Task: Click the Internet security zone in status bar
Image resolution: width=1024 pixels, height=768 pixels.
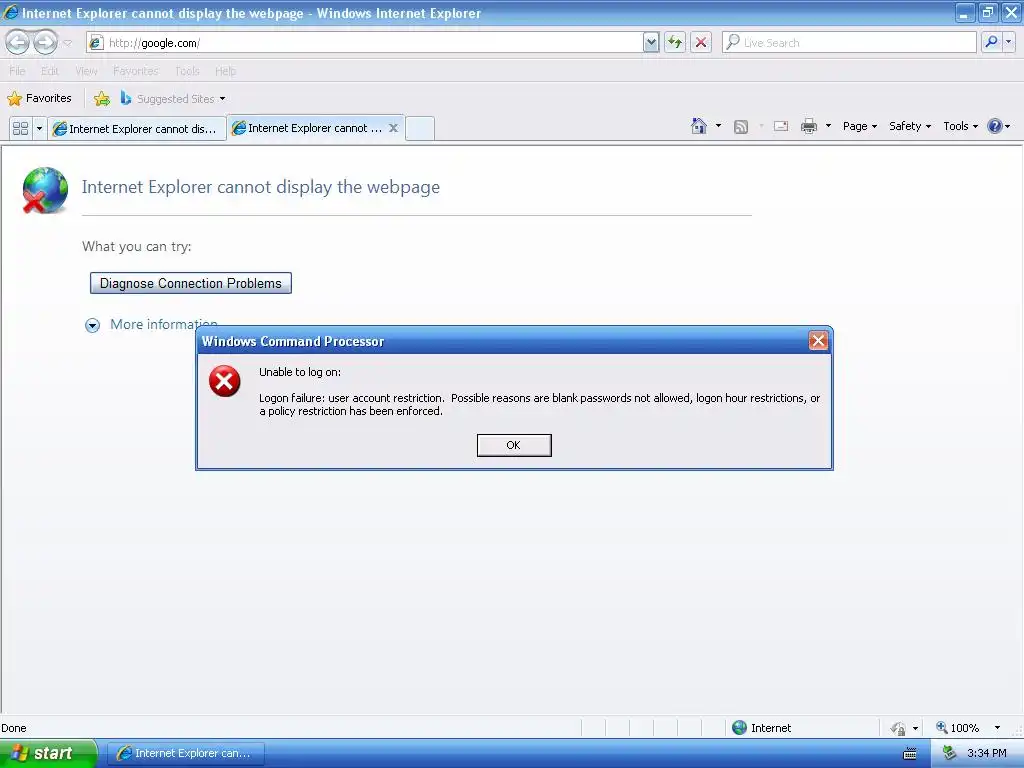Action: [761, 728]
